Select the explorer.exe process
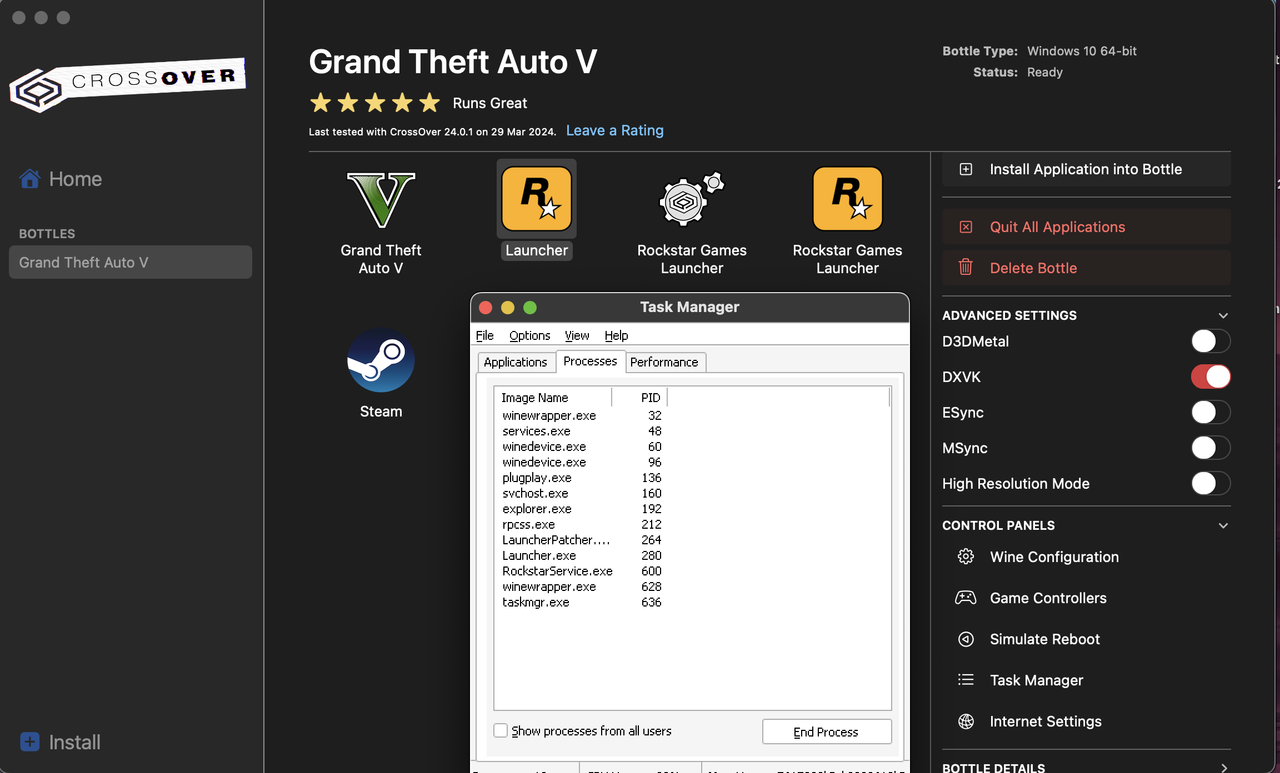 582,509
